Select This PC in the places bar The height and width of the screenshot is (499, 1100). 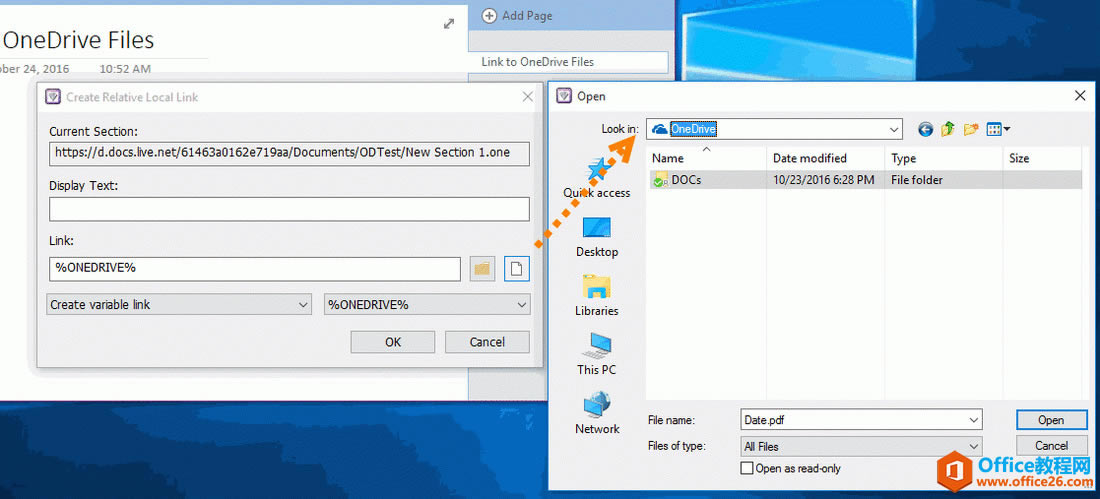pyautogui.click(x=596, y=355)
